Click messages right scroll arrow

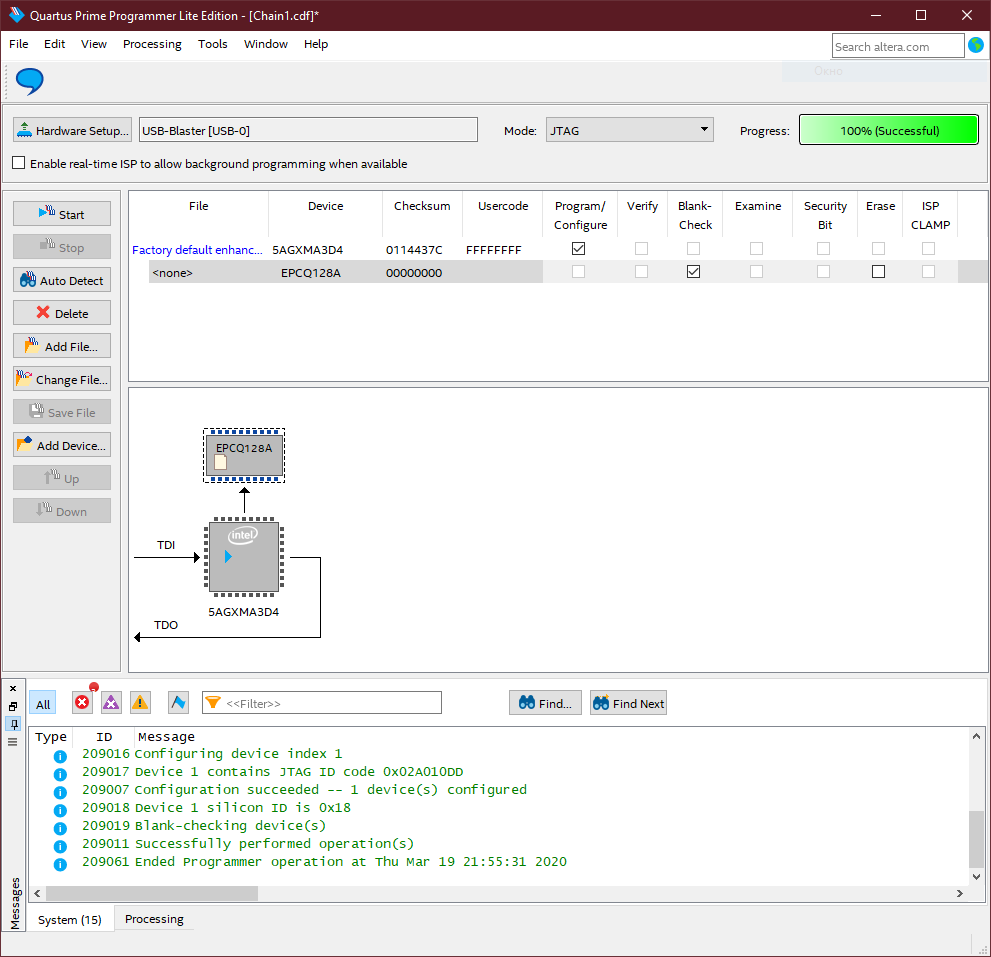(959, 893)
